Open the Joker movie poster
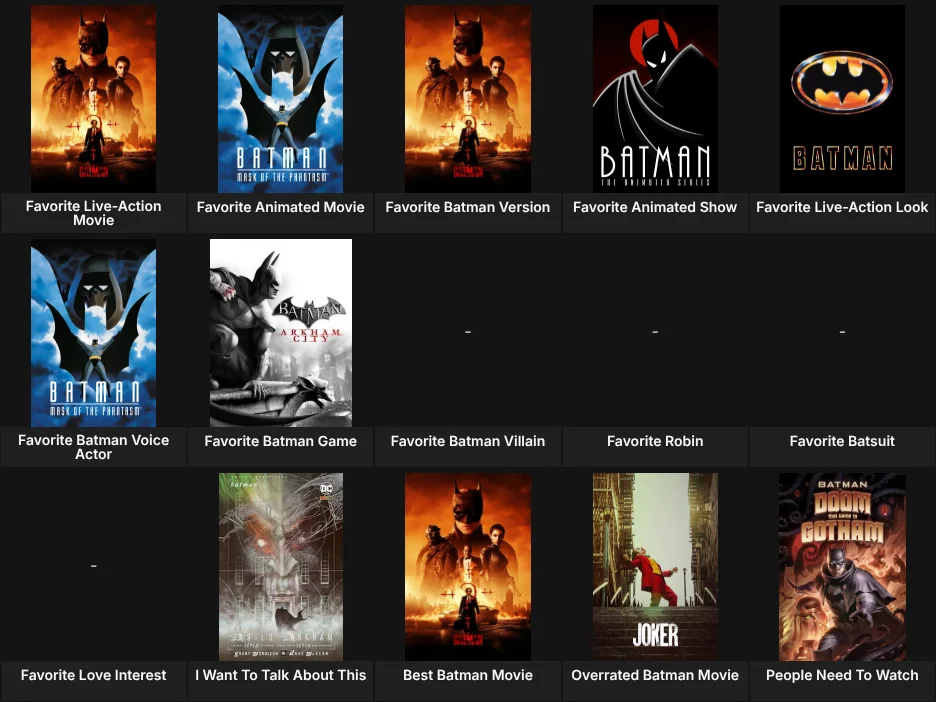The image size is (936, 702). click(655, 566)
